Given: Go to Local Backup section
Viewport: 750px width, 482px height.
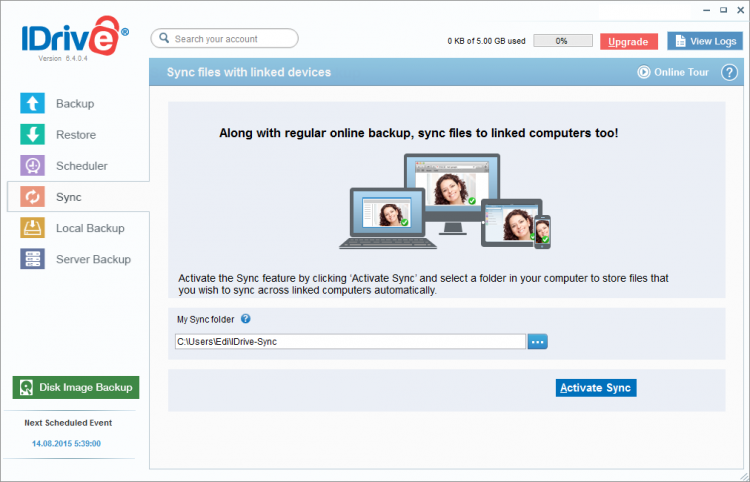Looking at the screenshot, I should coord(90,228).
